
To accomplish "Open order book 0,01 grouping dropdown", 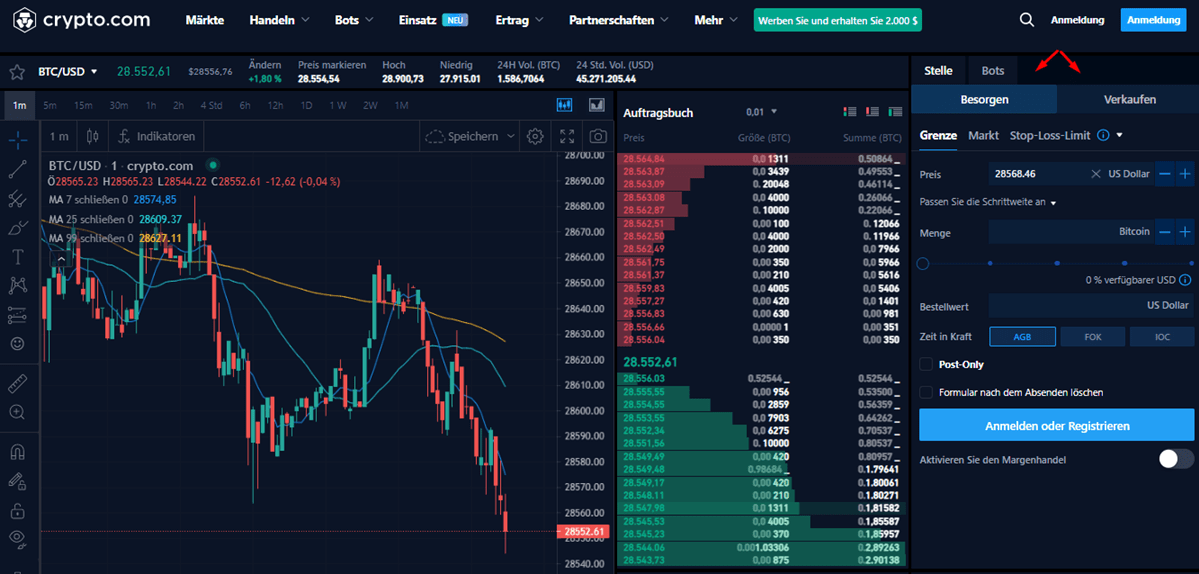I will 761,112.
